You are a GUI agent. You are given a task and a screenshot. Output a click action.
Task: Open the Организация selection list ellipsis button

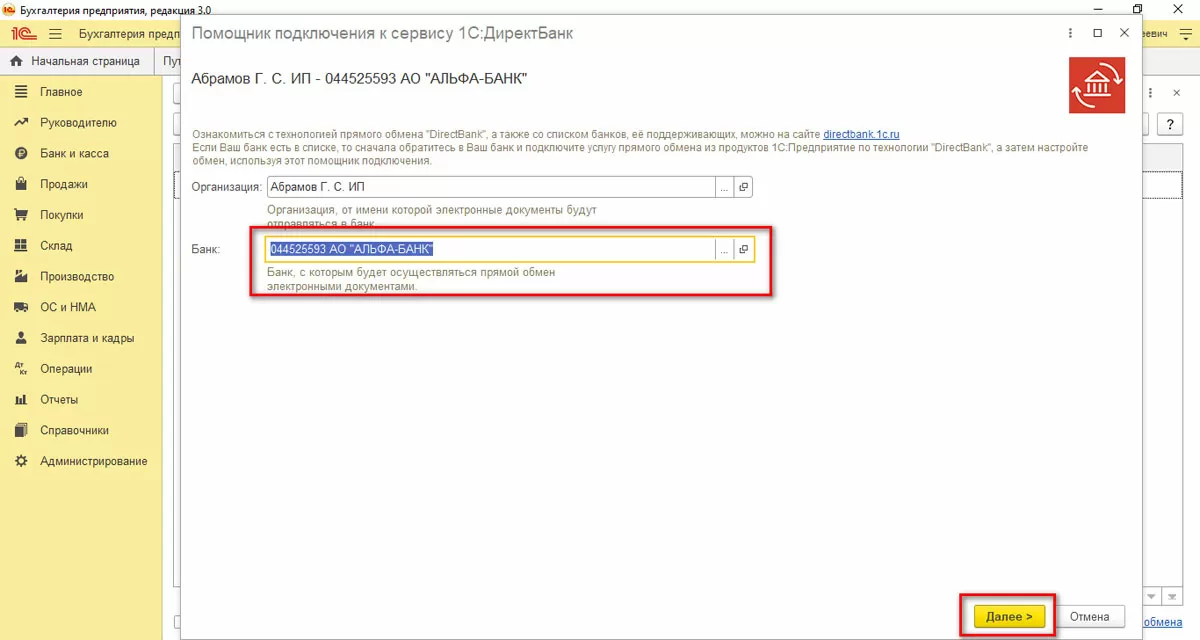pyautogui.click(x=725, y=187)
